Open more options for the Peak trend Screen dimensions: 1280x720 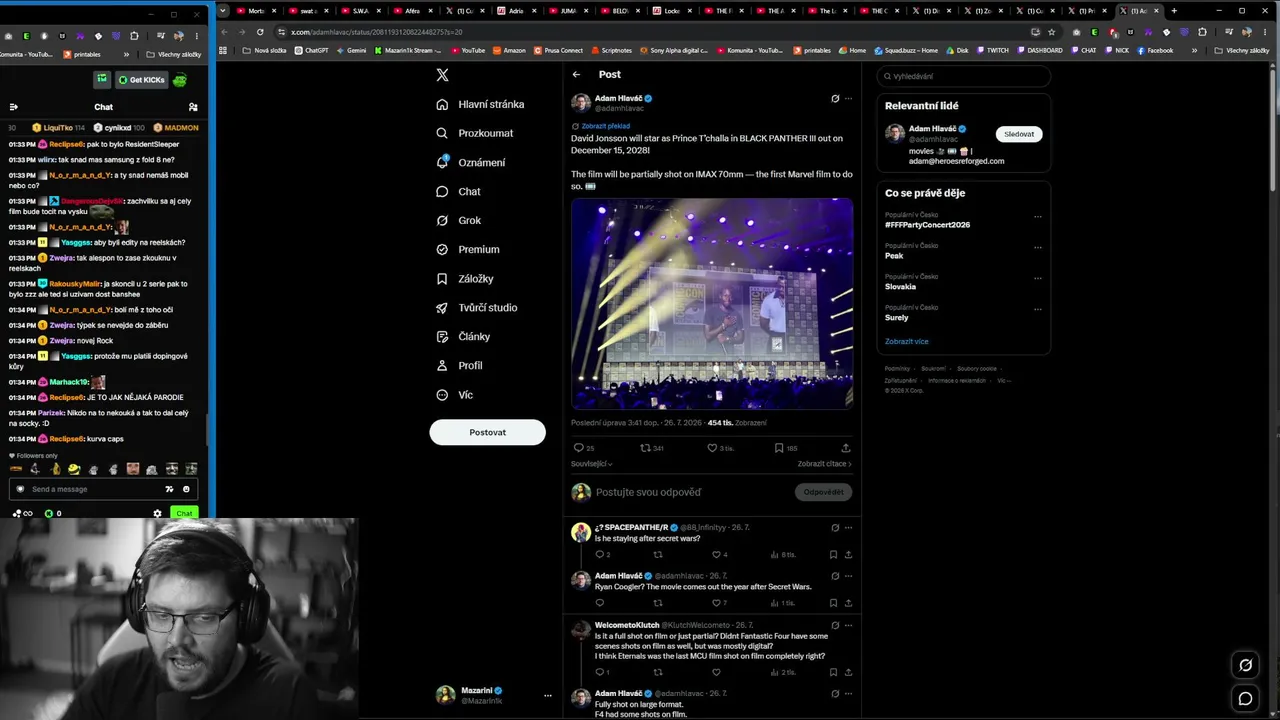pos(1038,247)
